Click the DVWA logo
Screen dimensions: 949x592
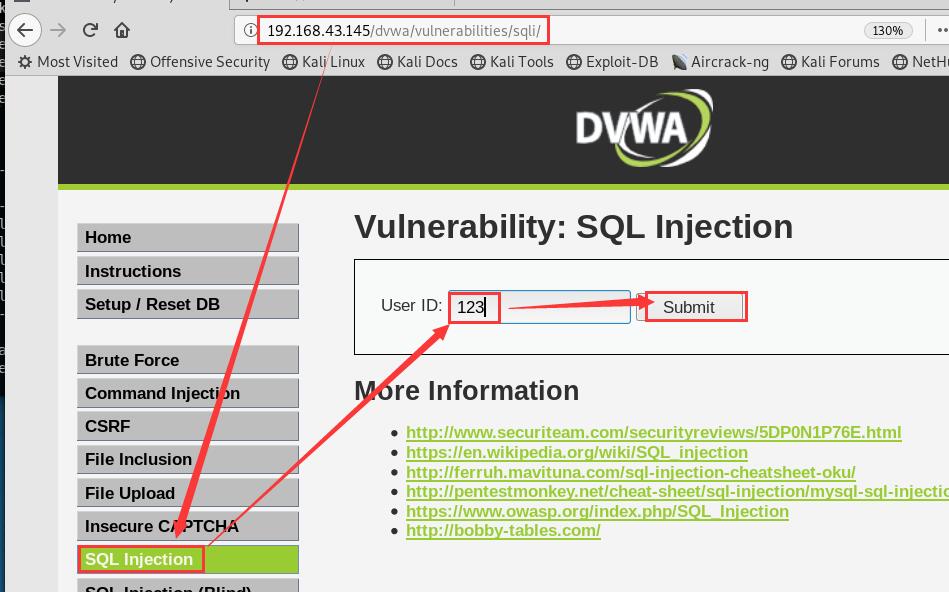(644, 128)
